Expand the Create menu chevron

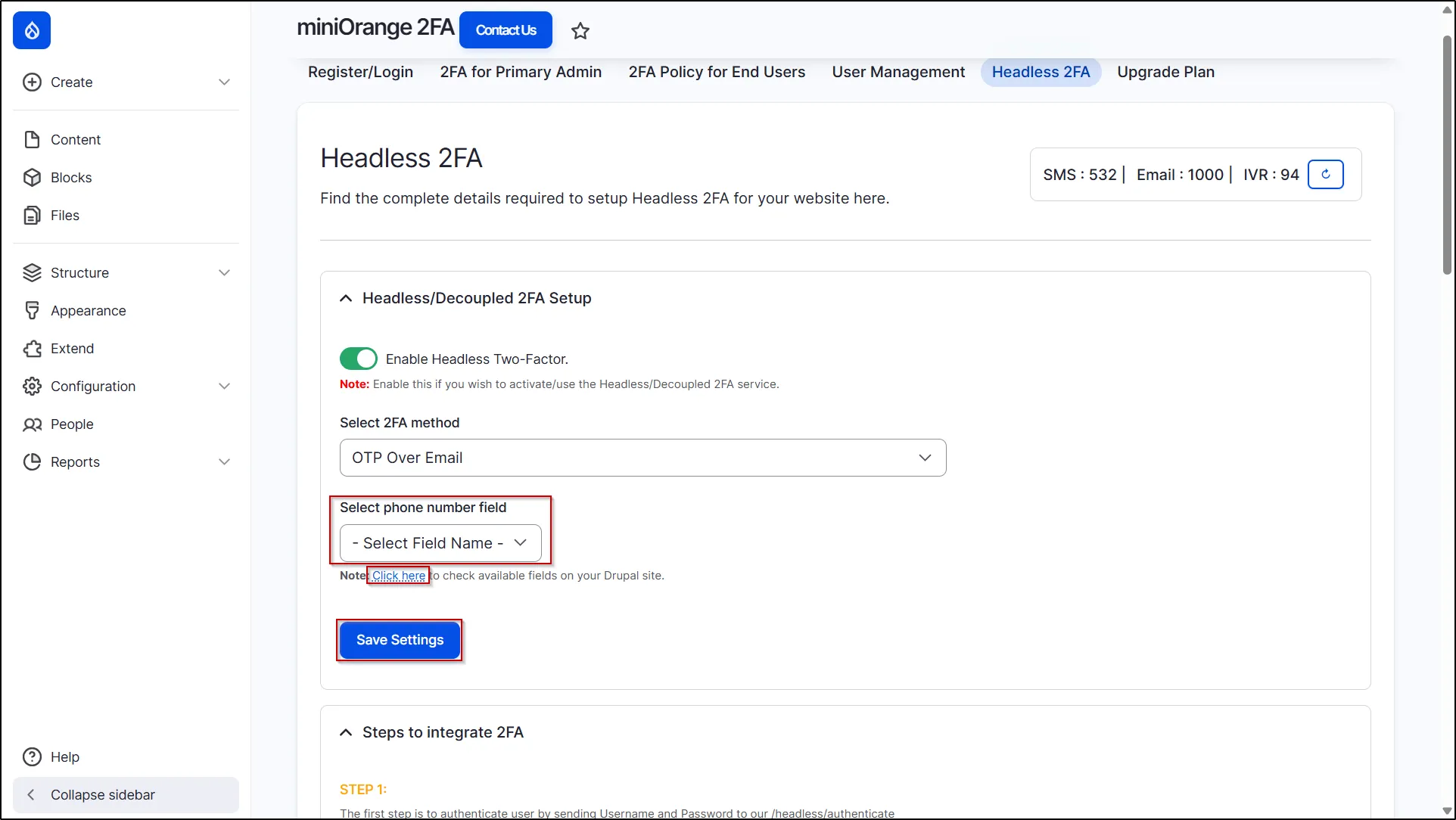click(x=224, y=82)
